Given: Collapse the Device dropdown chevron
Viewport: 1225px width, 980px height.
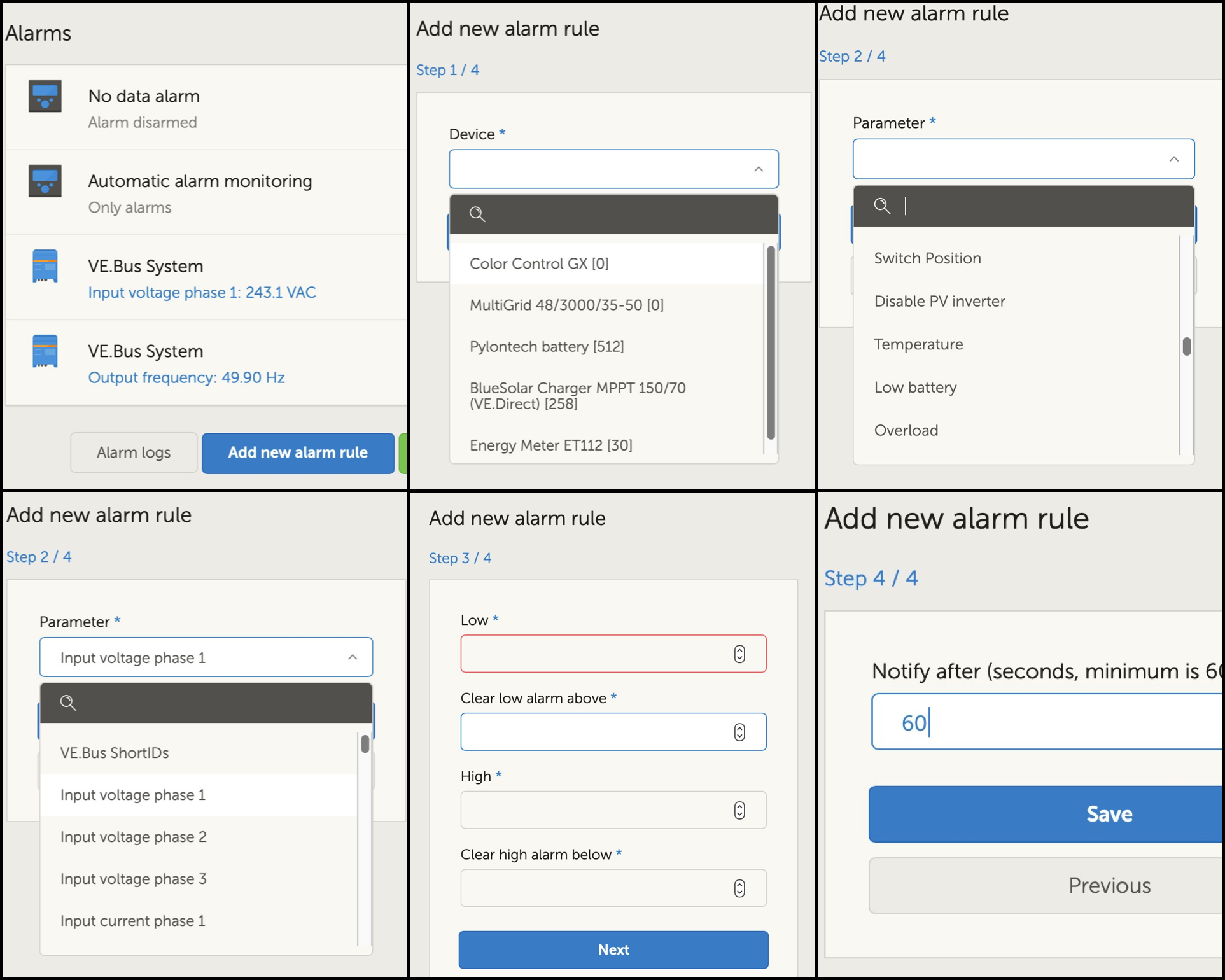Looking at the screenshot, I should point(758,169).
